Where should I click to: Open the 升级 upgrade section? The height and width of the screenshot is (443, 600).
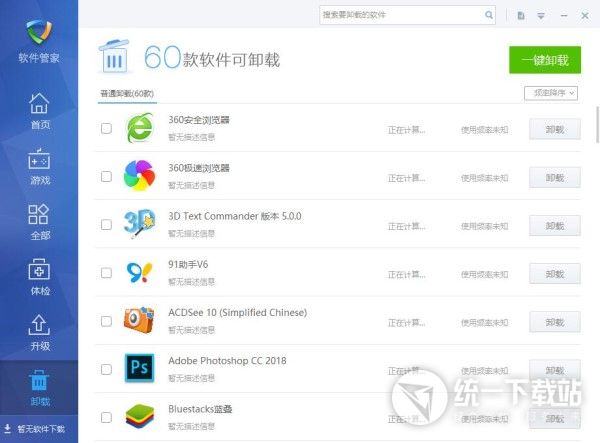point(39,332)
